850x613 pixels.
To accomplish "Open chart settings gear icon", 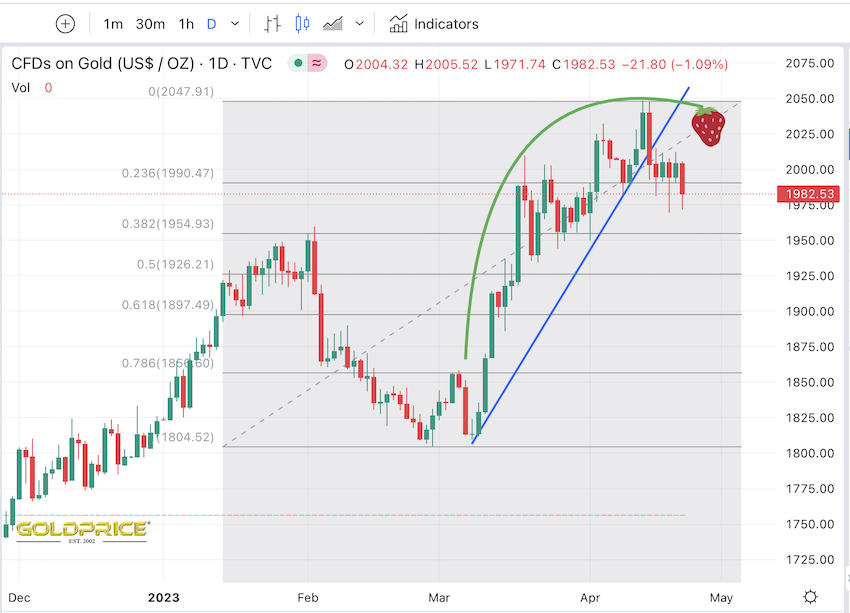I will tap(812, 596).
